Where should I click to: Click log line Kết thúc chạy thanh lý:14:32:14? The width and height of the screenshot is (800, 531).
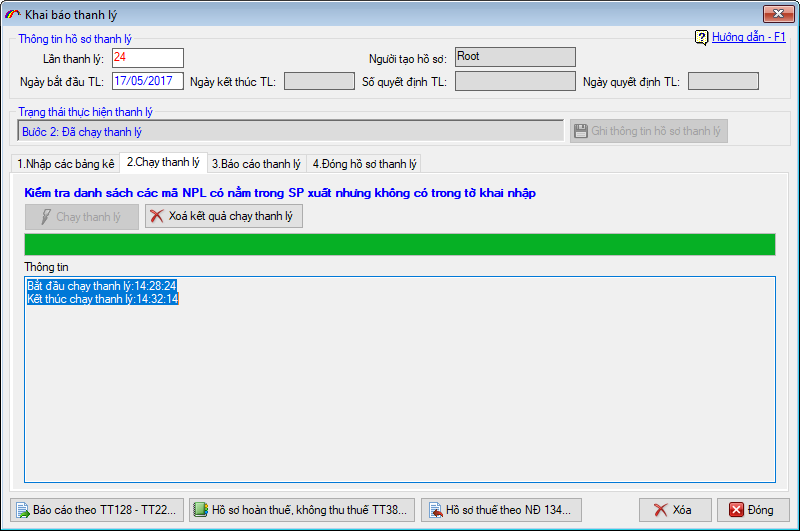103,299
